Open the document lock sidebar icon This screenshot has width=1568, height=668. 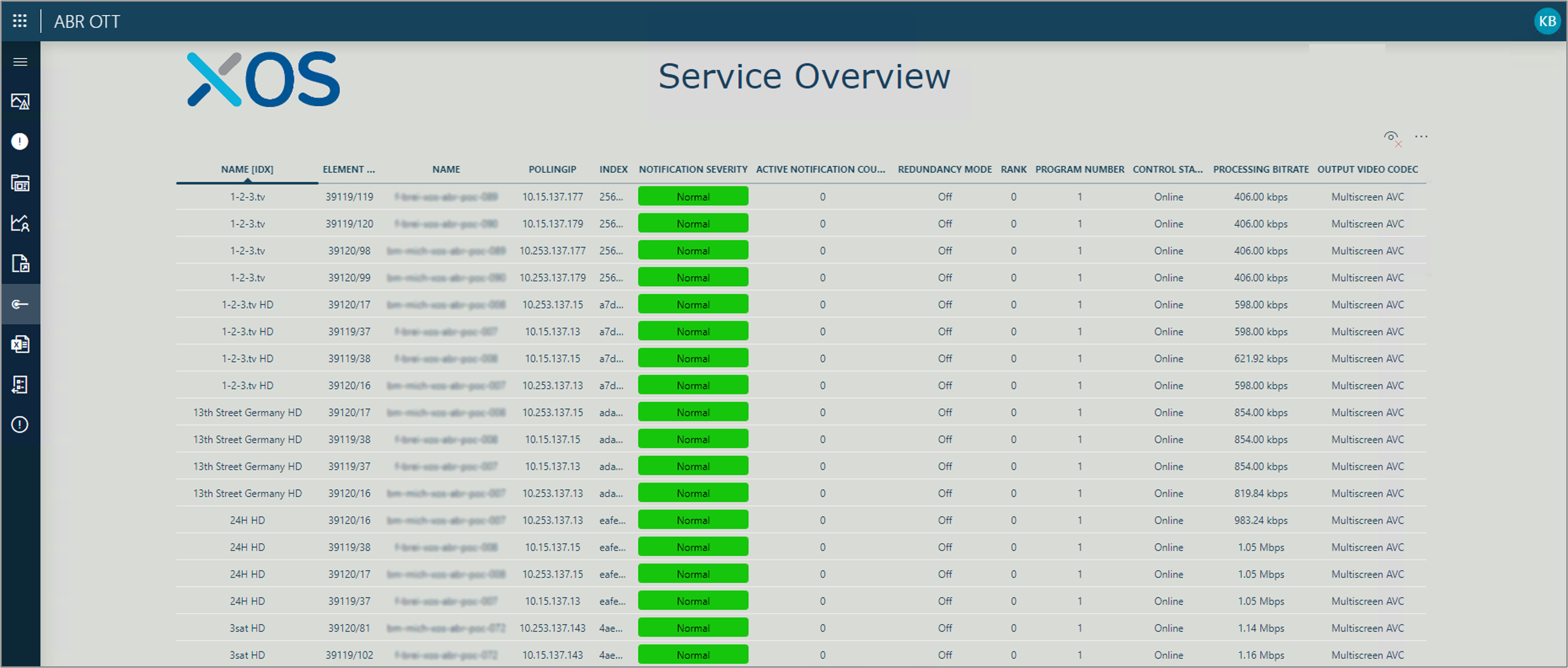(20, 263)
